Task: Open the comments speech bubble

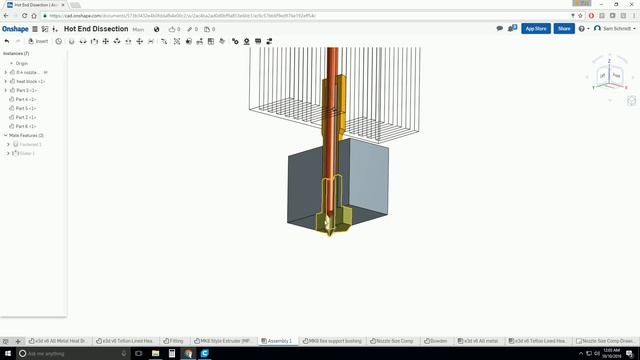Action: (x=499, y=29)
